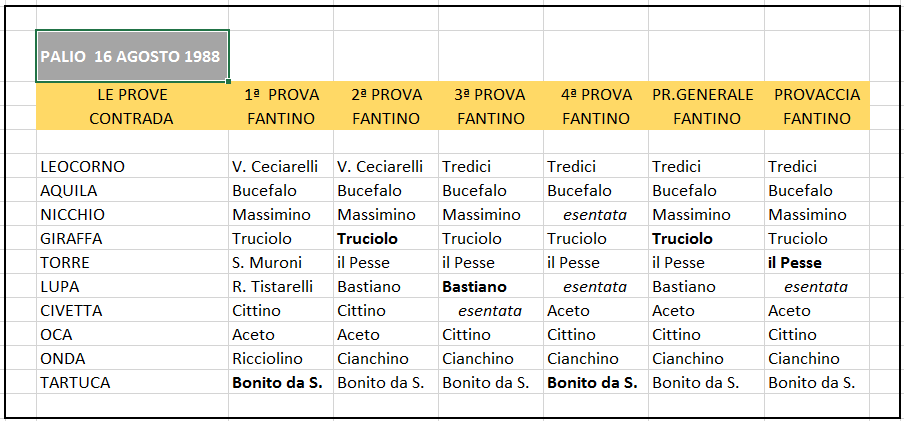Select R. Tistarelli in the LUPA row

pos(281,287)
